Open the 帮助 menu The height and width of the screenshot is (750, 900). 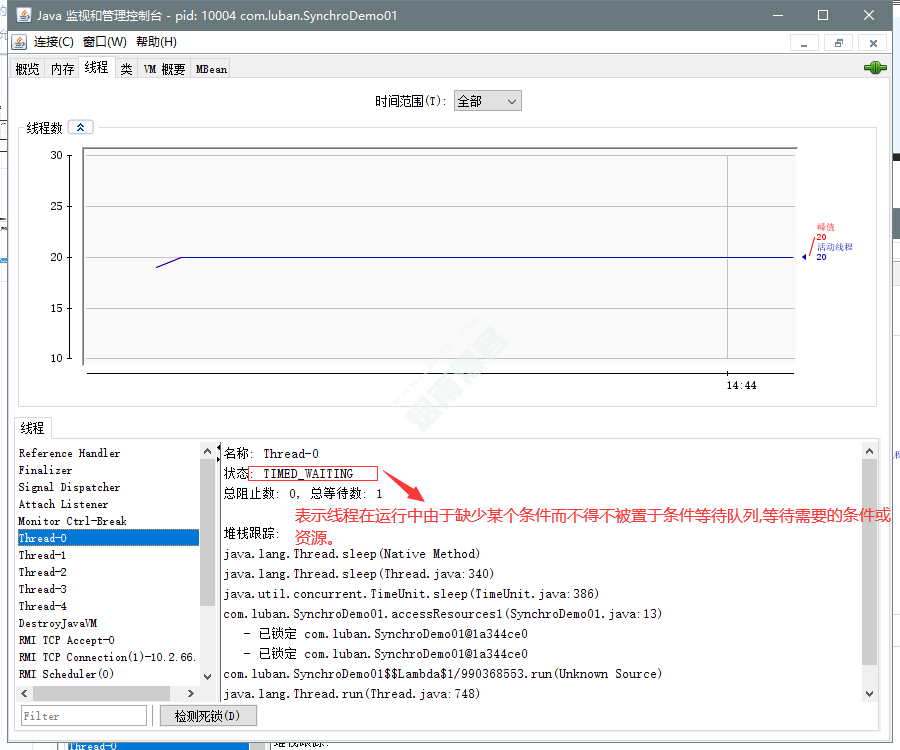[x=156, y=42]
